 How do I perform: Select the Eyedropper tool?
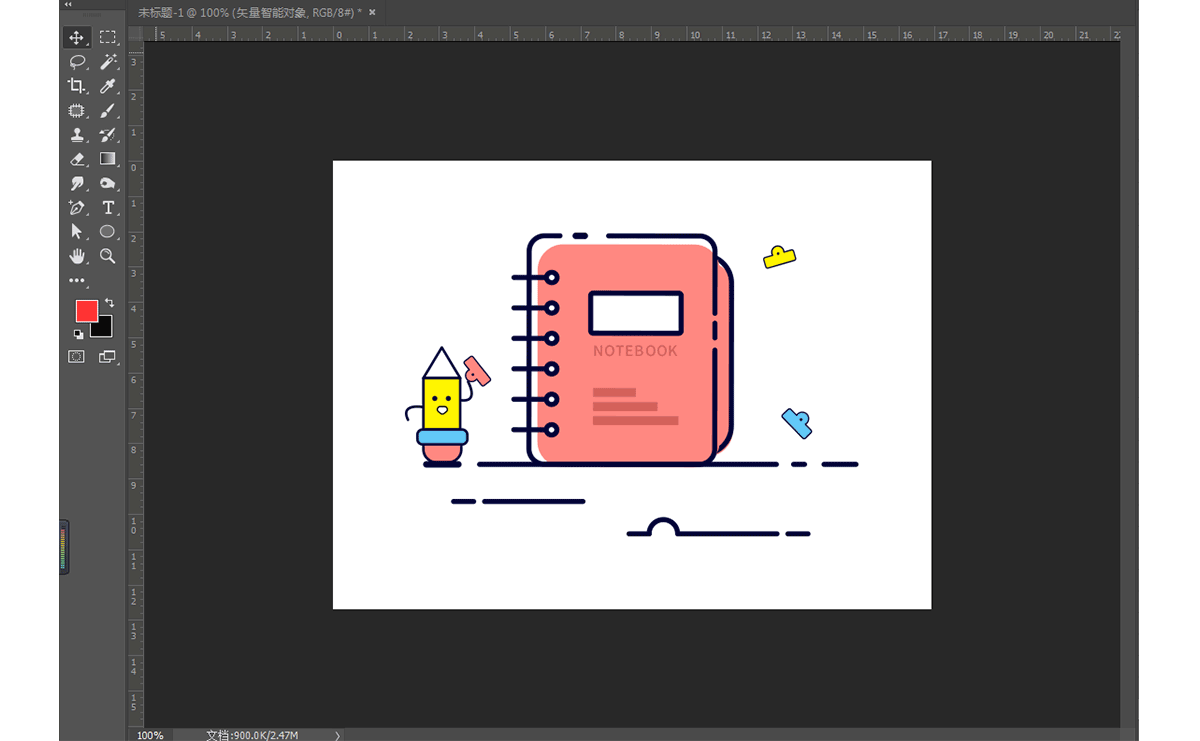click(108, 86)
